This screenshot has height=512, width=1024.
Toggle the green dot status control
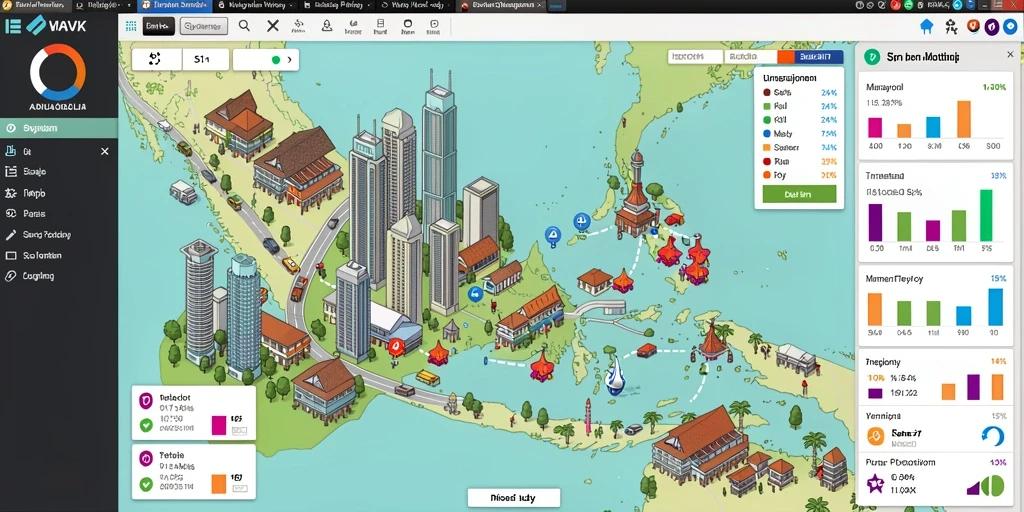[x=275, y=59]
